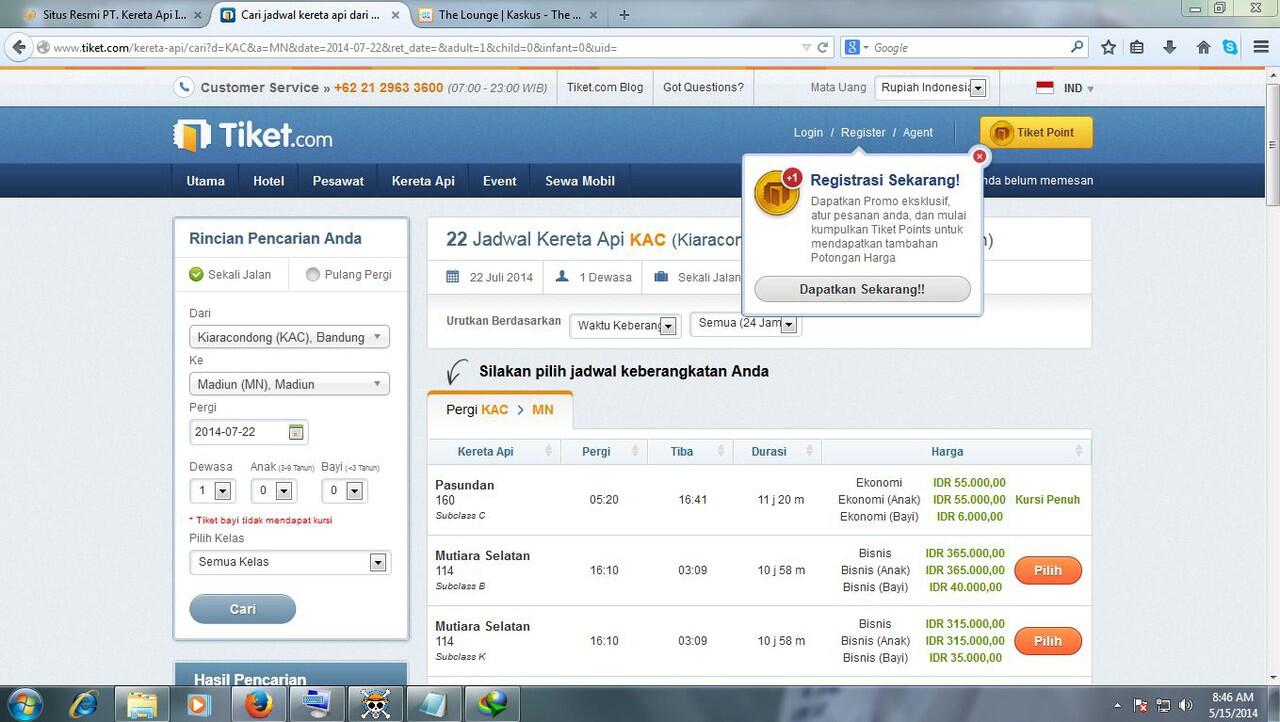Open the Bayi passenger count dropdown
The image size is (1280, 722).
343,491
